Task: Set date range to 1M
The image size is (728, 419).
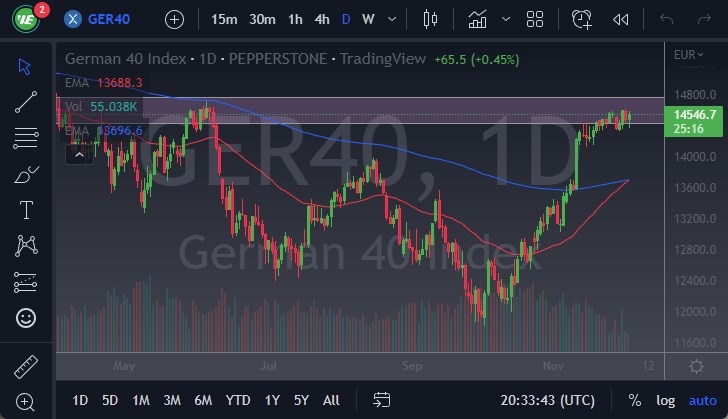Action: 141,400
